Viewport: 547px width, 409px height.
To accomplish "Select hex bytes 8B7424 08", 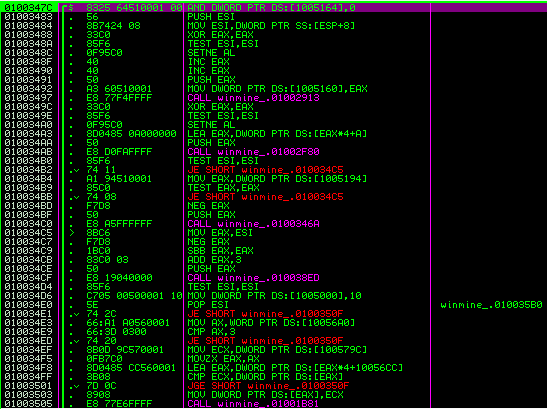I will click(113, 26).
